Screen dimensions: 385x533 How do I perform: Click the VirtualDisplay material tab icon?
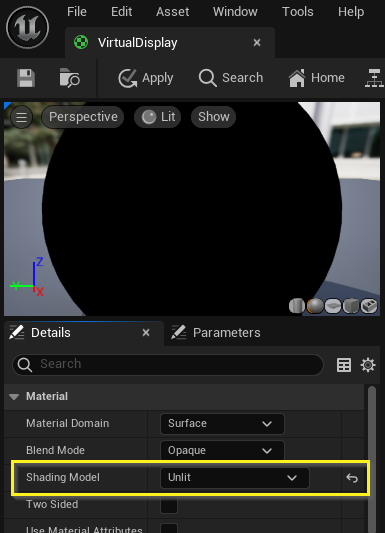pos(81,42)
